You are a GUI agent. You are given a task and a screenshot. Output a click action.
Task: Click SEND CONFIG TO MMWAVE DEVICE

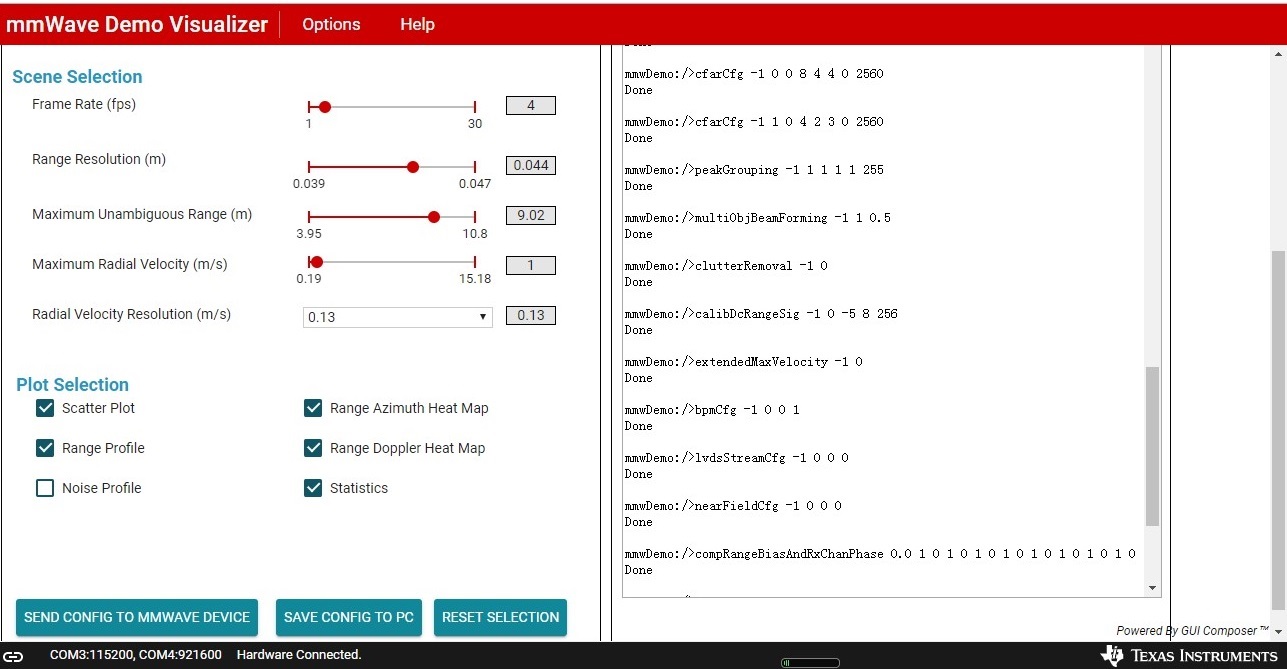tap(137, 617)
